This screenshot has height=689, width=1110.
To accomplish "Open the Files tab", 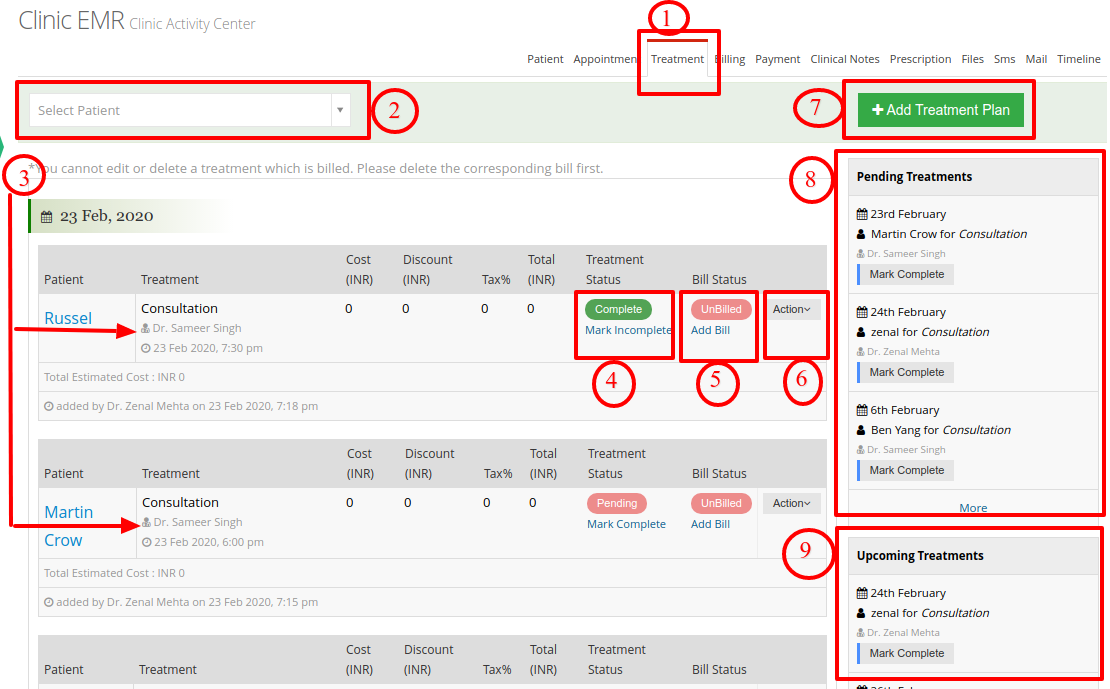I will [x=972, y=59].
